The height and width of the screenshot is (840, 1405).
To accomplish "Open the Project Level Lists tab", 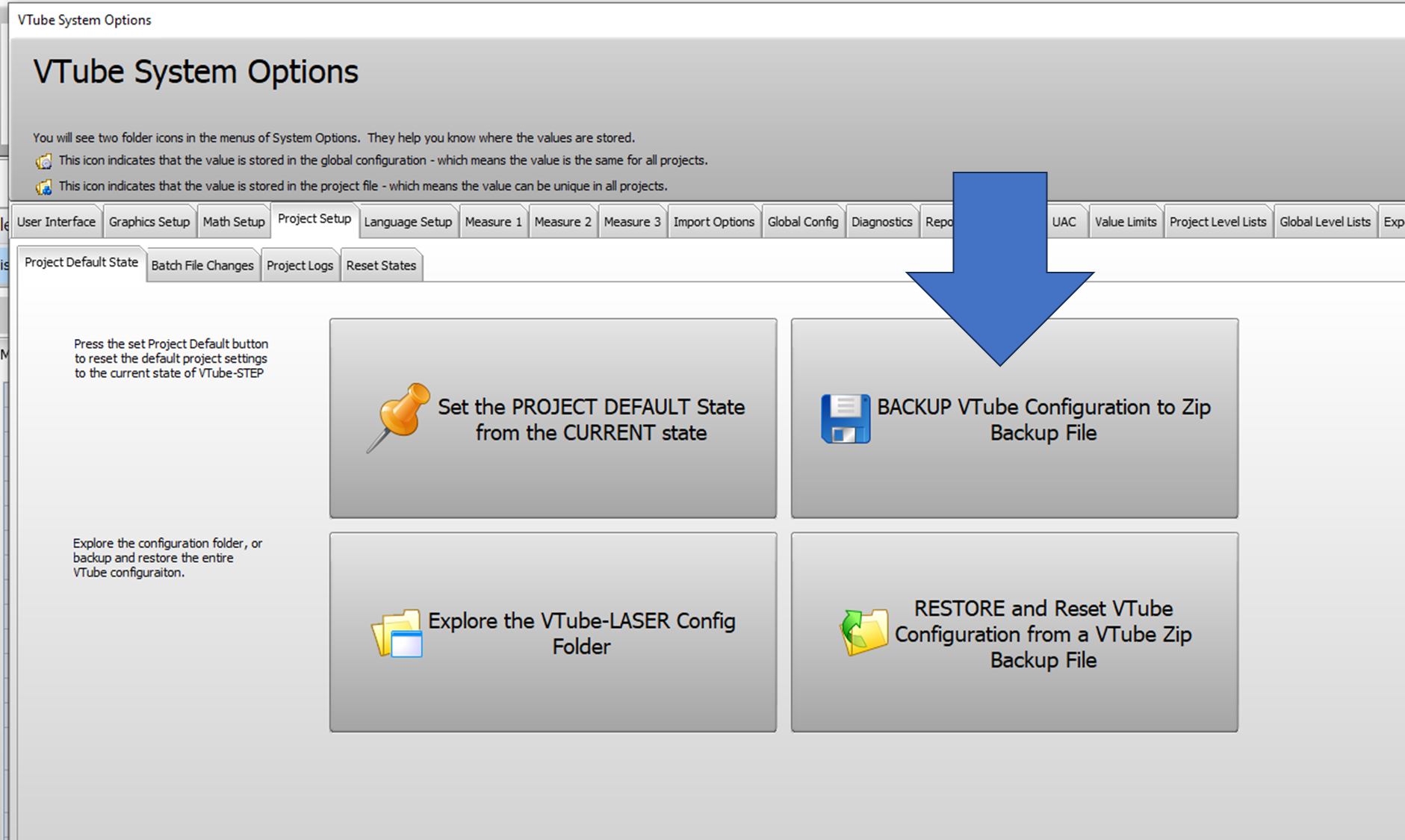I will 1218,222.
